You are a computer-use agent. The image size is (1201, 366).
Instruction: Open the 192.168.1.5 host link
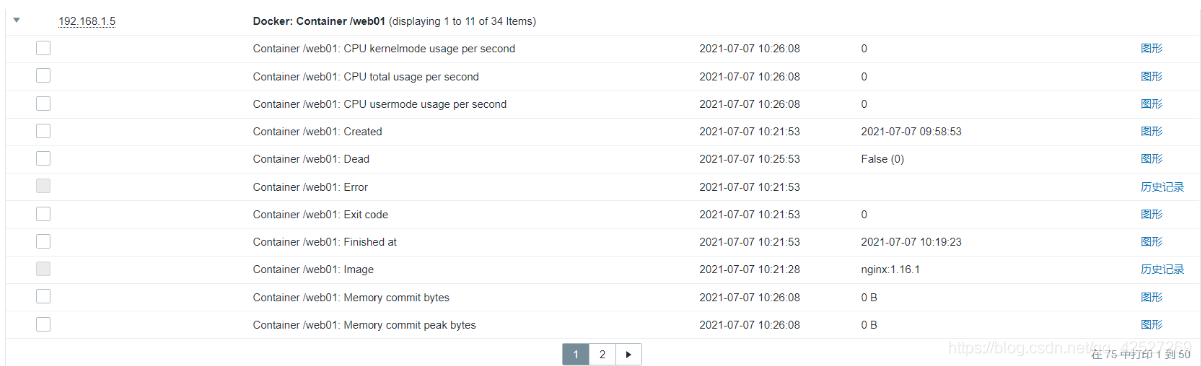point(86,21)
